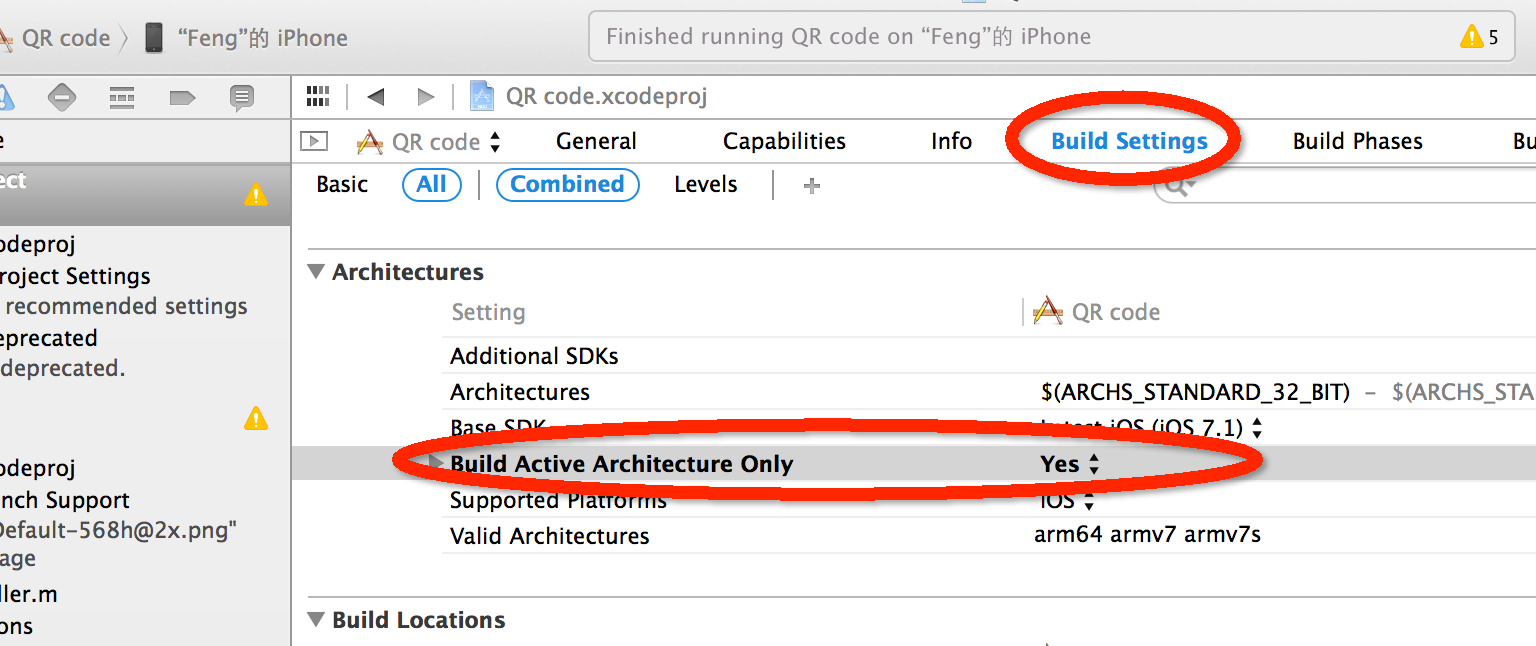Select Levels settings view
The width and height of the screenshot is (1536, 646).
point(705,185)
